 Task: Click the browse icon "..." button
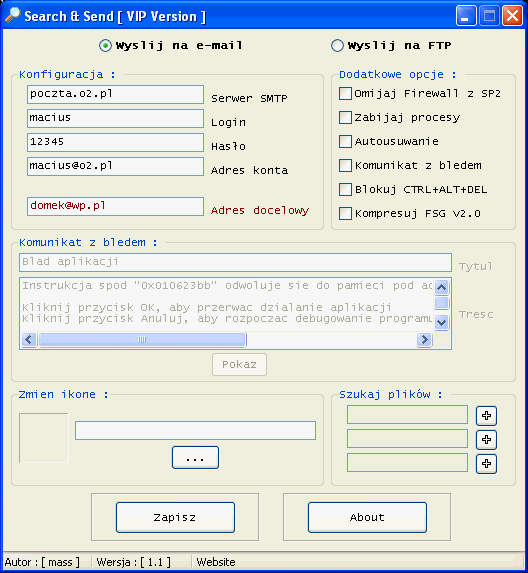point(195,458)
